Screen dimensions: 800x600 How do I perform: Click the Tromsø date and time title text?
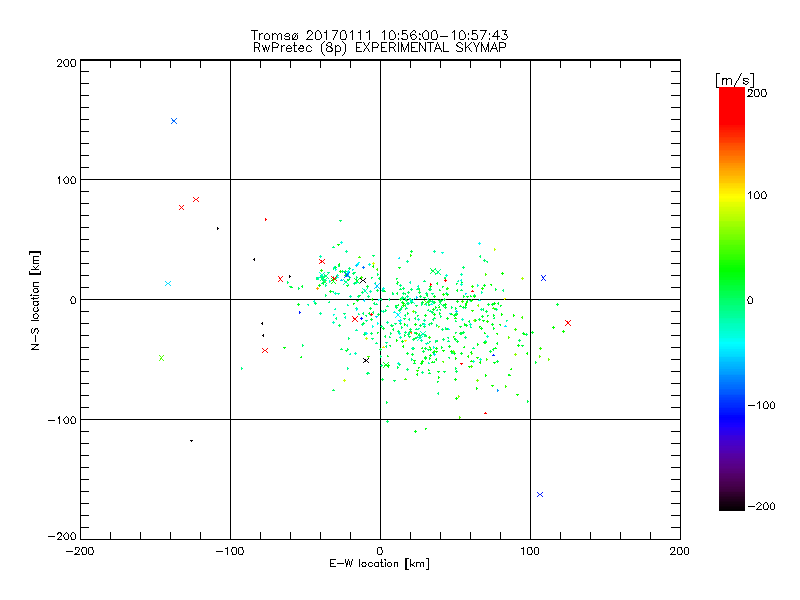tap(379, 35)
